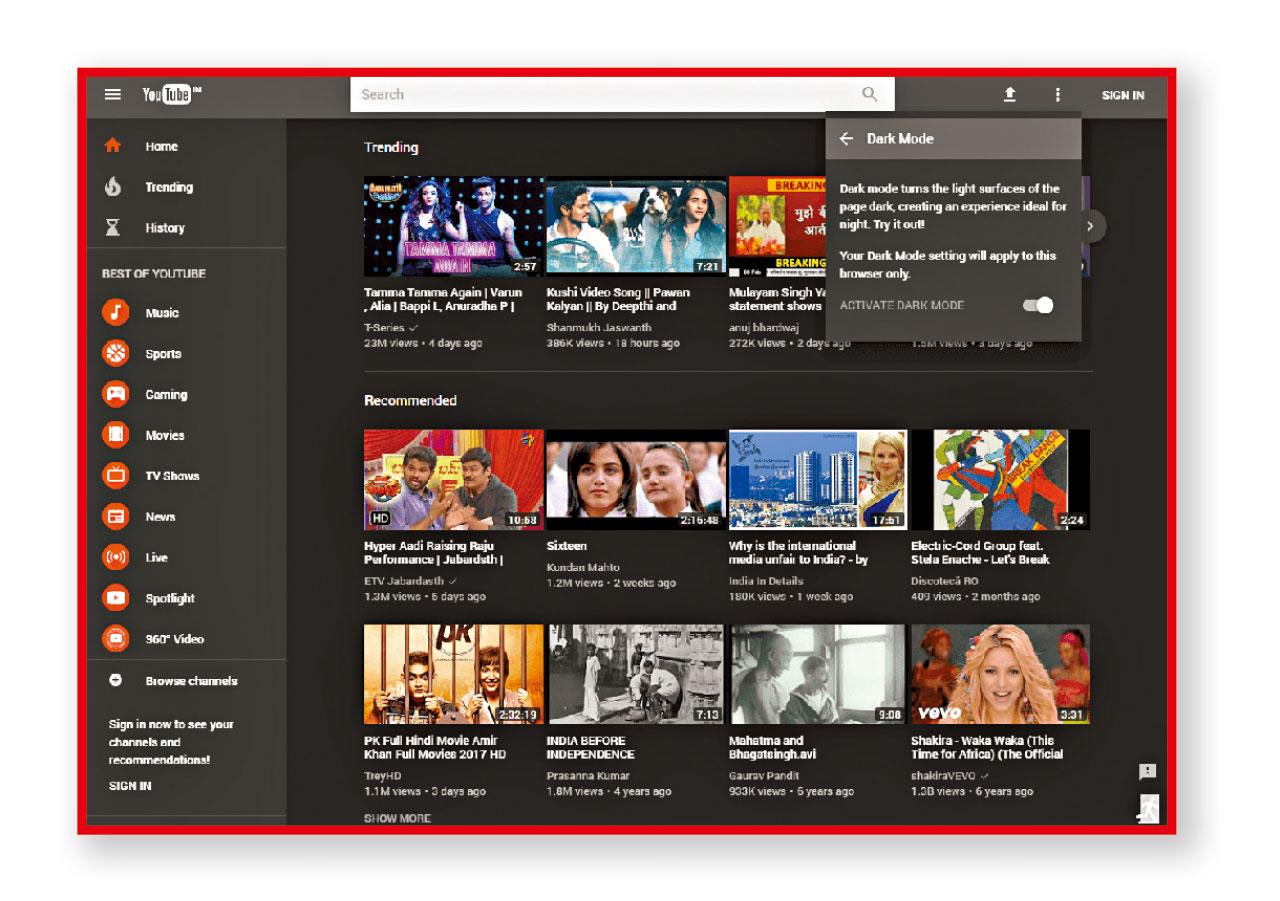This screenshot has width=1280, height=901.
Task: Open Spotlight from the sidebar
Action: (x=170, y=598)
